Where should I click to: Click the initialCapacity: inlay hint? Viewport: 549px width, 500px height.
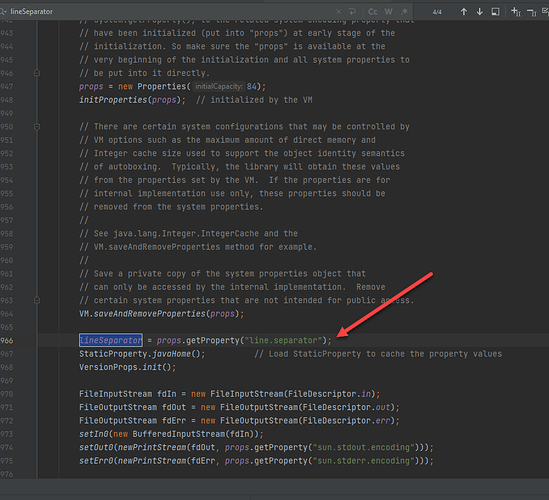click(218, 86)
